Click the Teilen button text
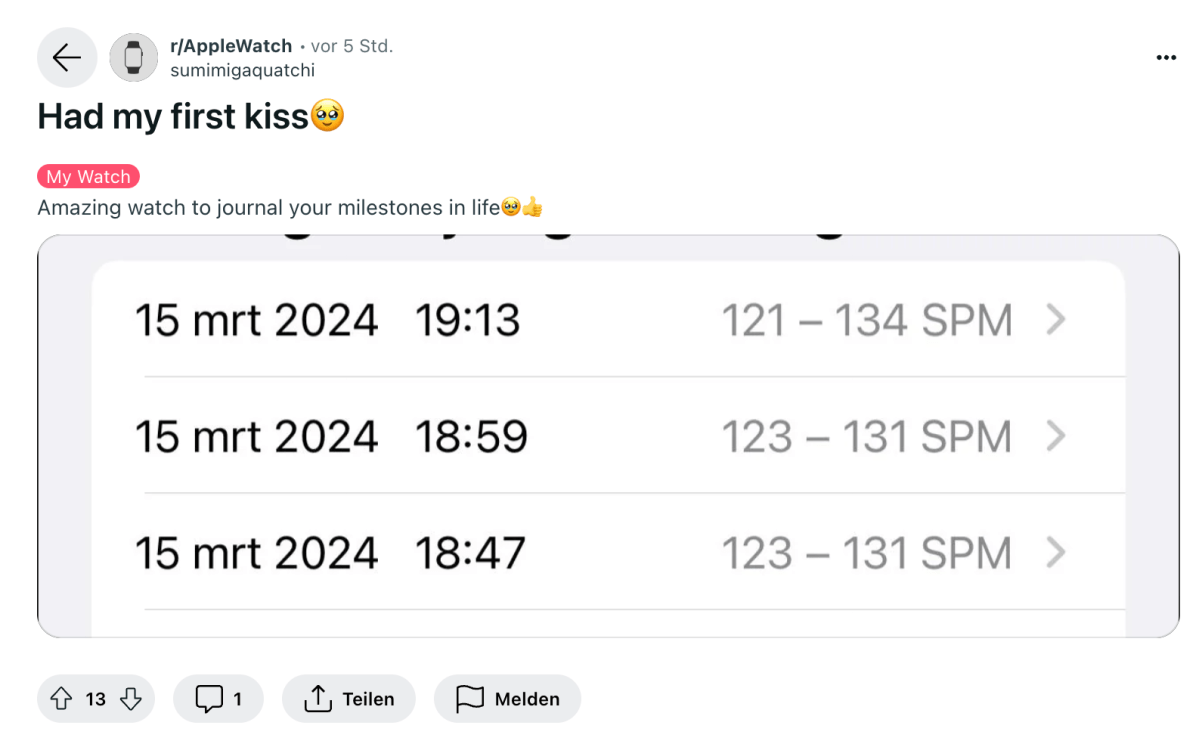Viewport: 1199px width, 744px height. point(369,699)
